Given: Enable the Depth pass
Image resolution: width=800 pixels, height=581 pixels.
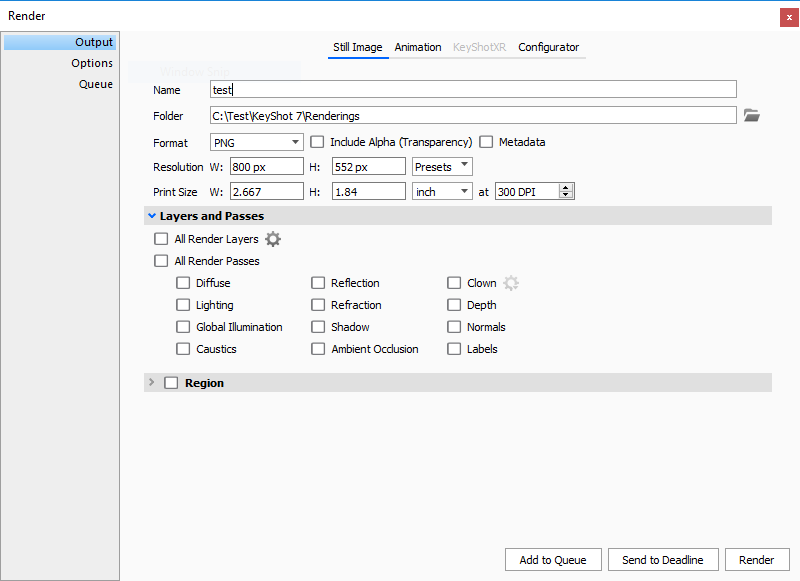Looking at the screenshot, I should pos(454,305).
